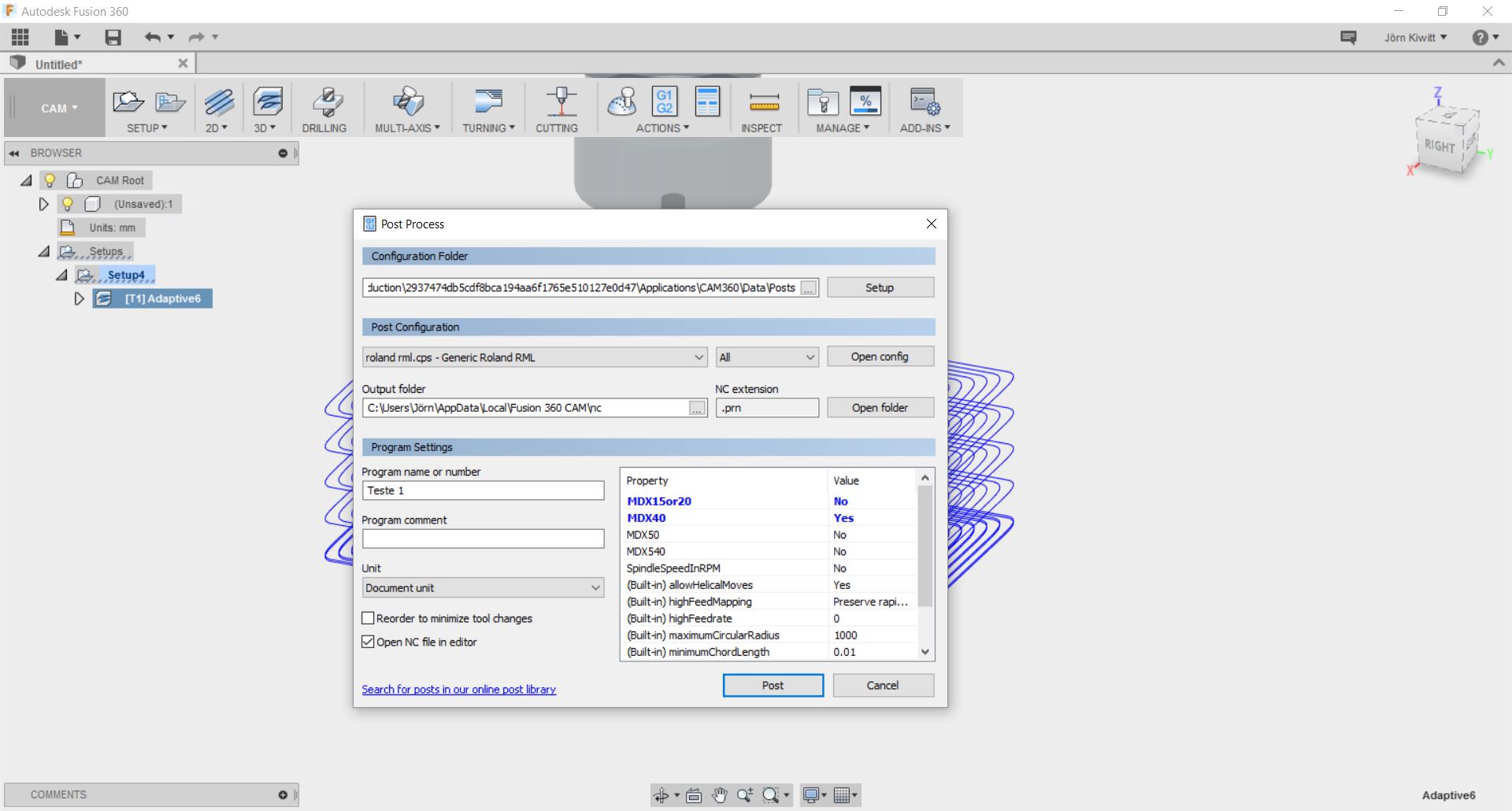Viewport: 1512px width, 811px height.
Task: Click the Program comment field
Action: pyautogui.click(x=483, y=539)
